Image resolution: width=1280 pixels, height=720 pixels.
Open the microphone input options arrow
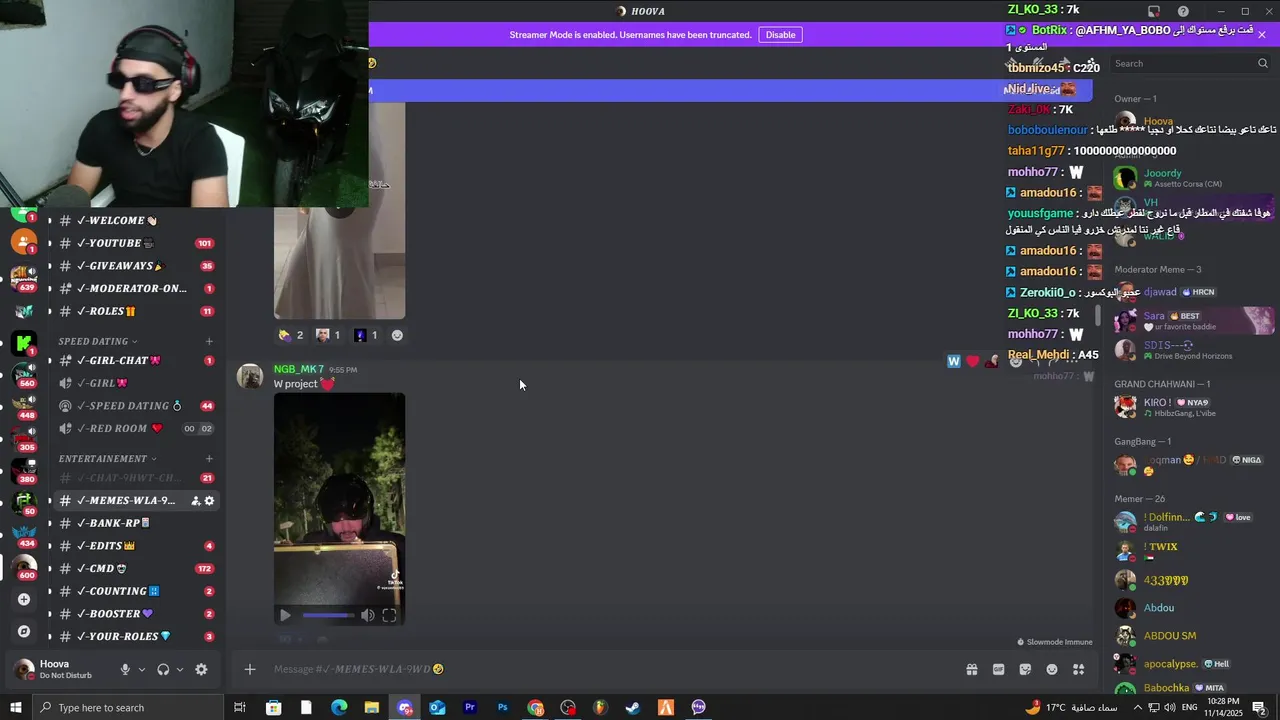click(141, 670)
